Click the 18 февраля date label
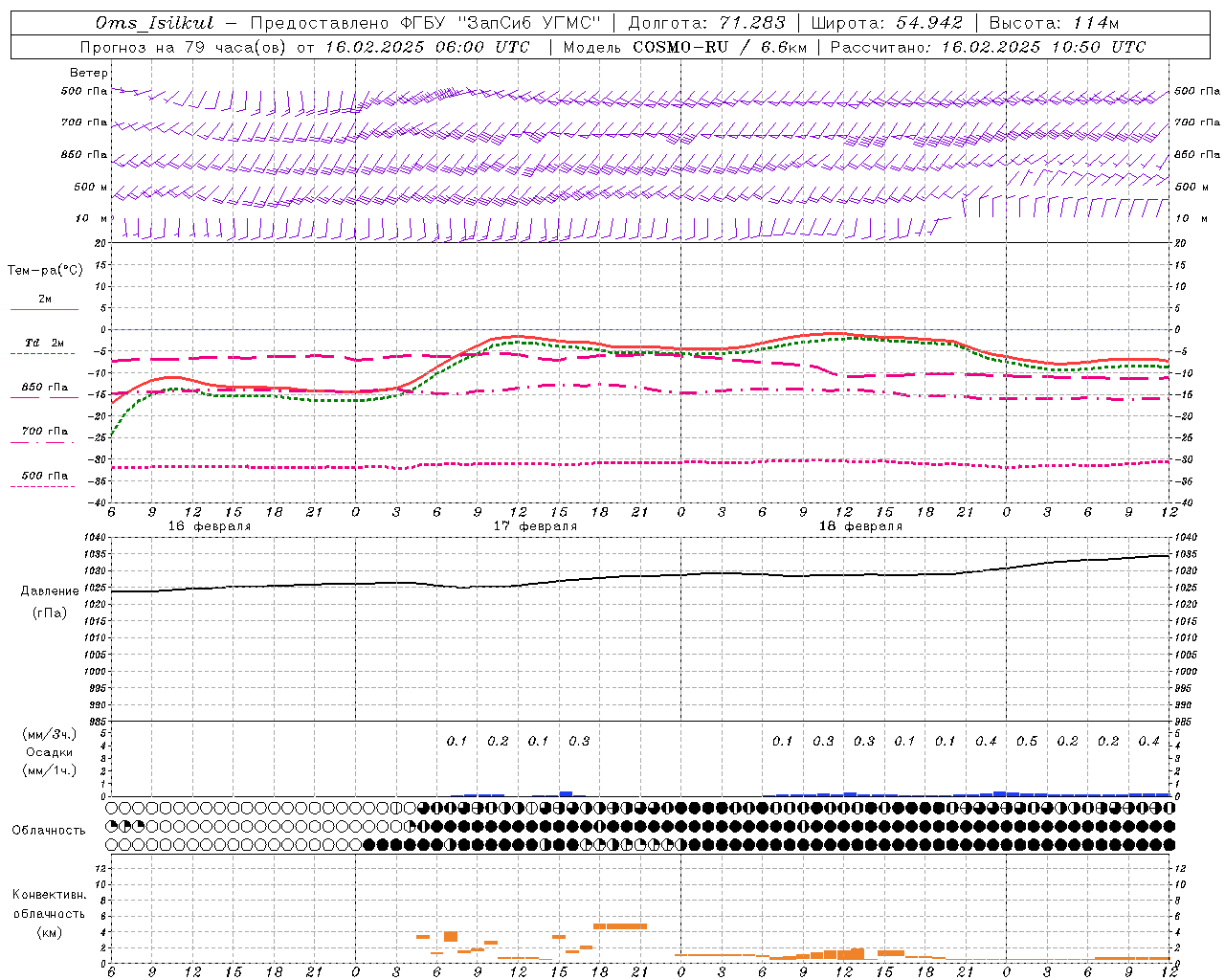Screen dimensions: 1225x980 coord(860,526)
